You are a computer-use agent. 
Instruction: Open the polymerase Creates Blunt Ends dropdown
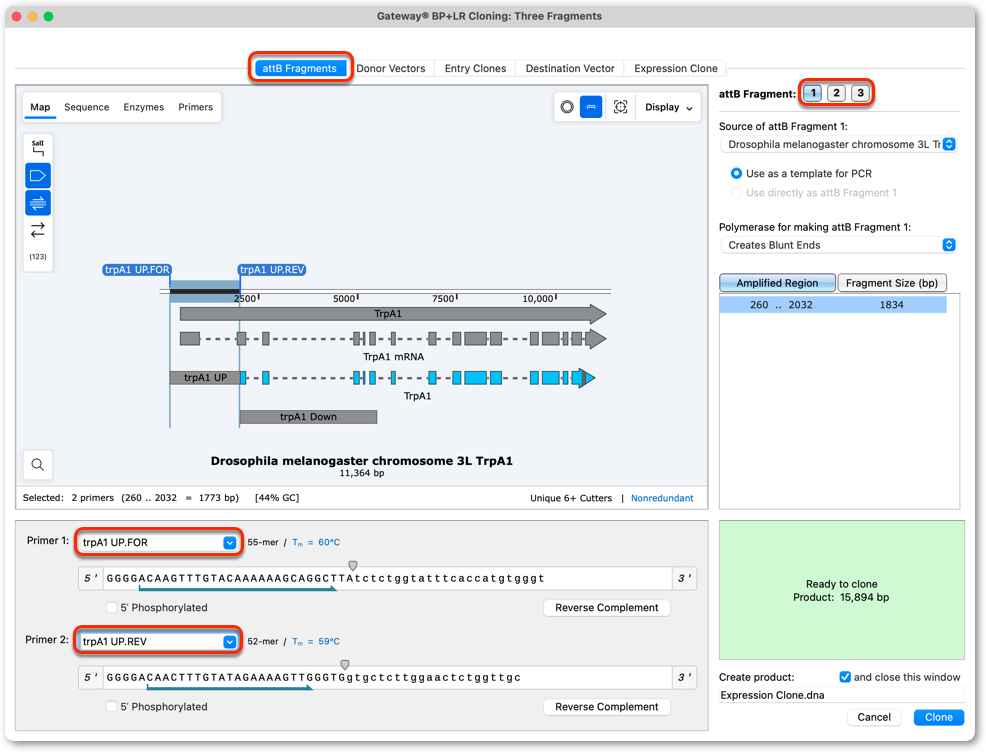pyautogui.click(x=838, y=245)
